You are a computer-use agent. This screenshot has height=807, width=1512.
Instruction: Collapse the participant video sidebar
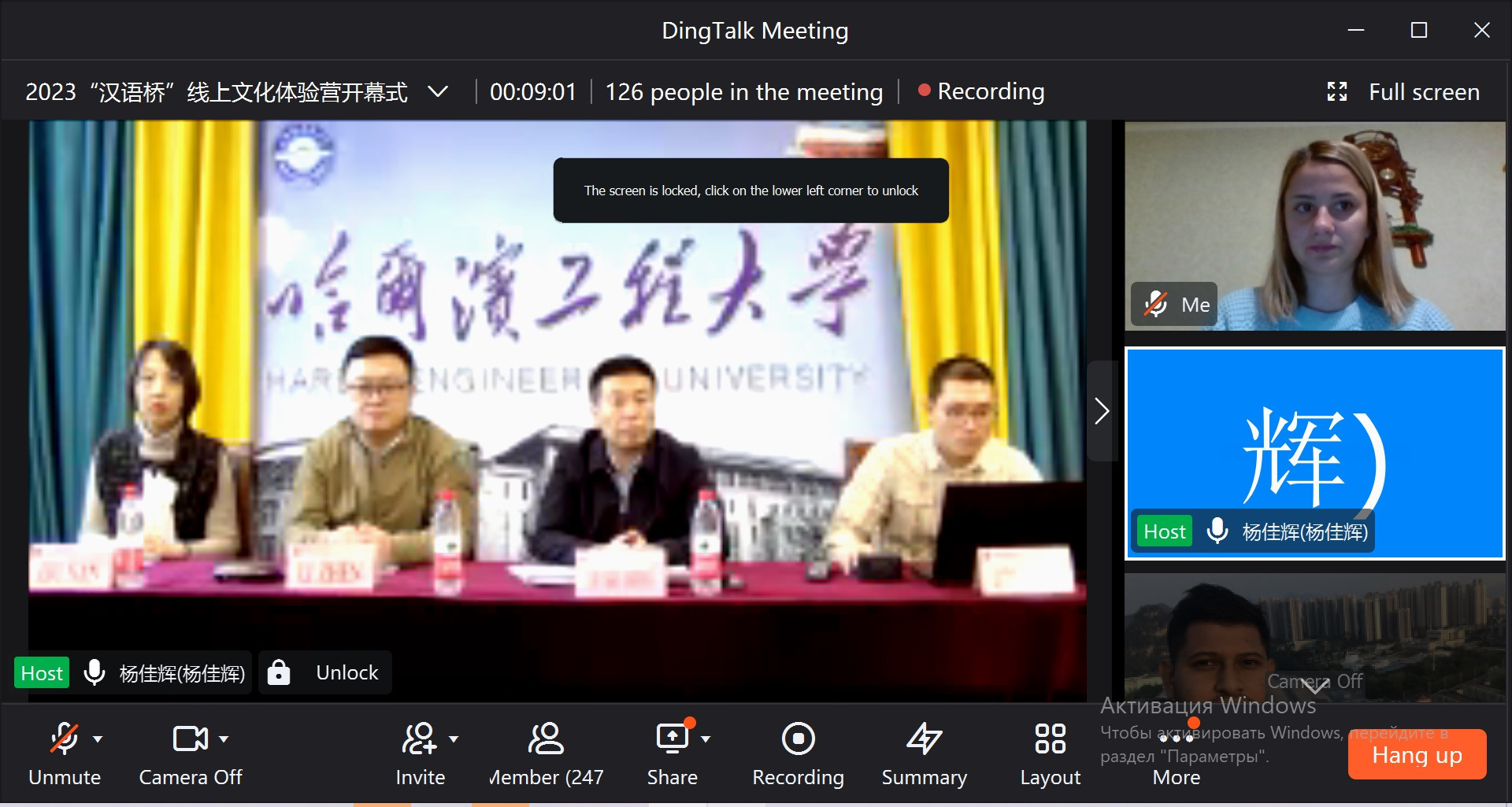click(1102, 411)
